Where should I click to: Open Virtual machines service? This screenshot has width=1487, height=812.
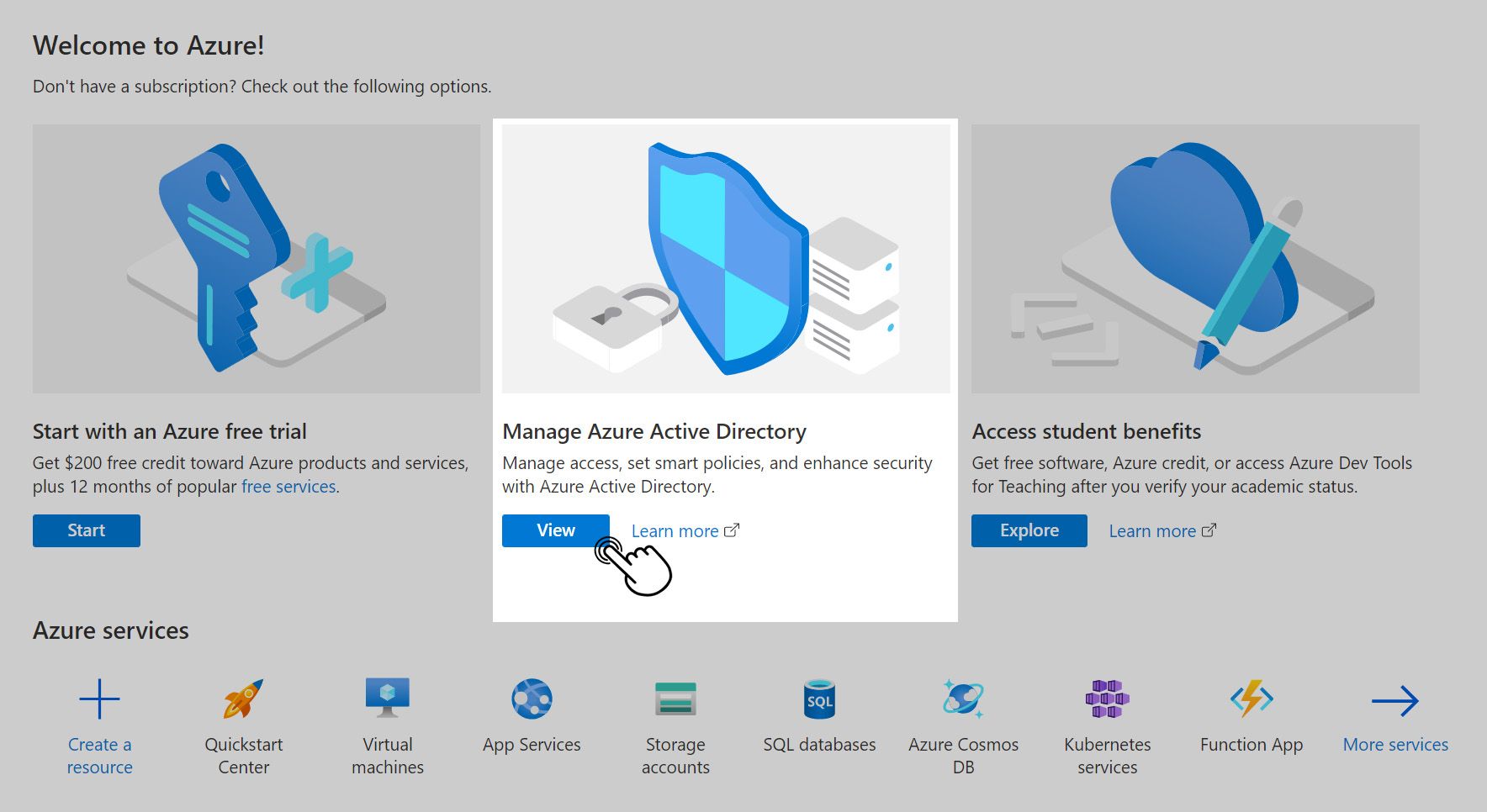click(387, 723)
